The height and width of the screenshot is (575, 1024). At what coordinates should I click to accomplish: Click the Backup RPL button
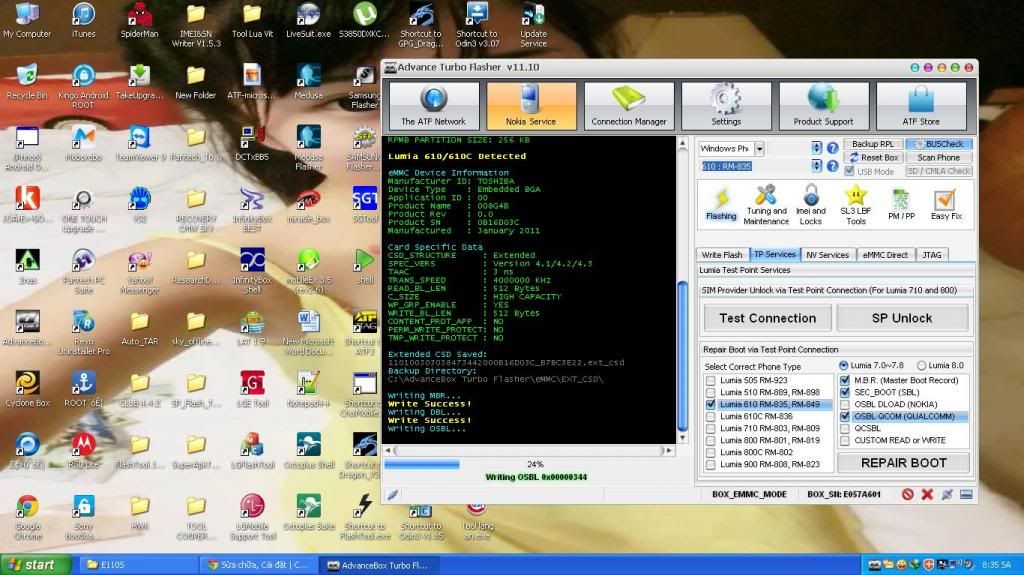click(872, 144)
